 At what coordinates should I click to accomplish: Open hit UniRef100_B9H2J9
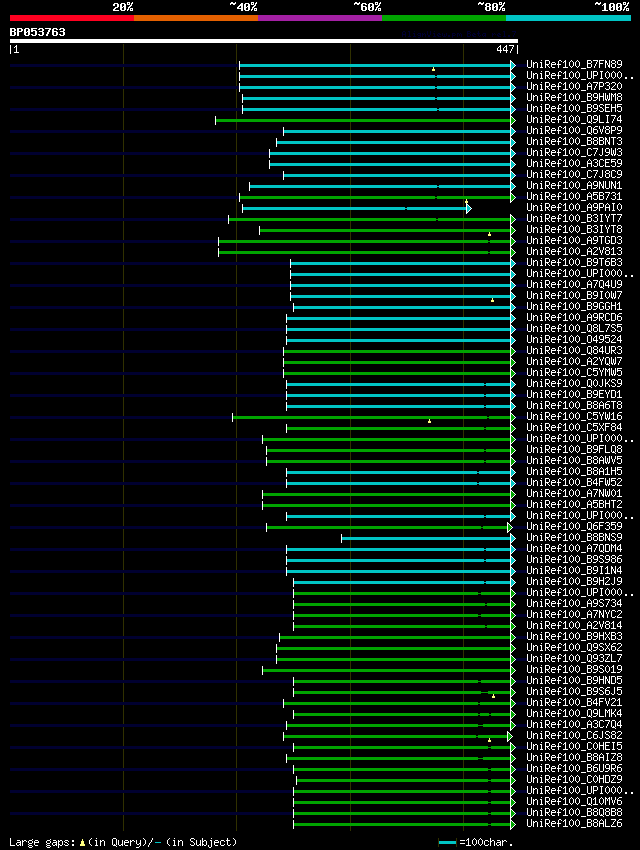574,581
